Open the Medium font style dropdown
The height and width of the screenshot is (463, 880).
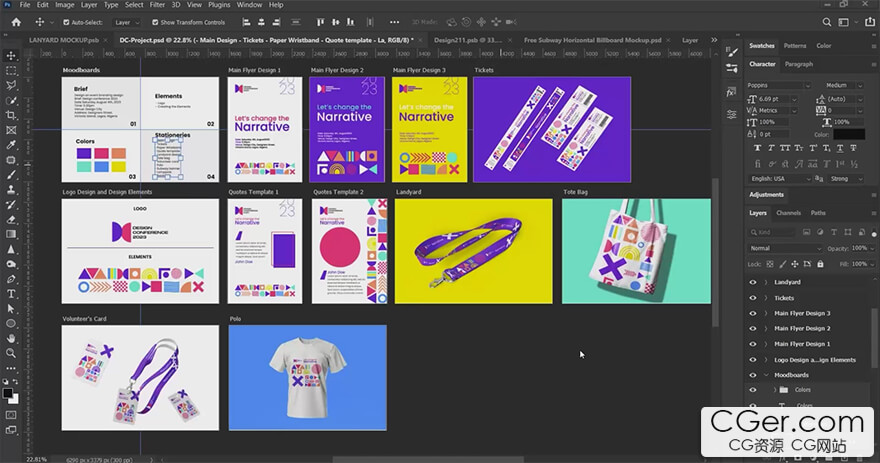844,85
